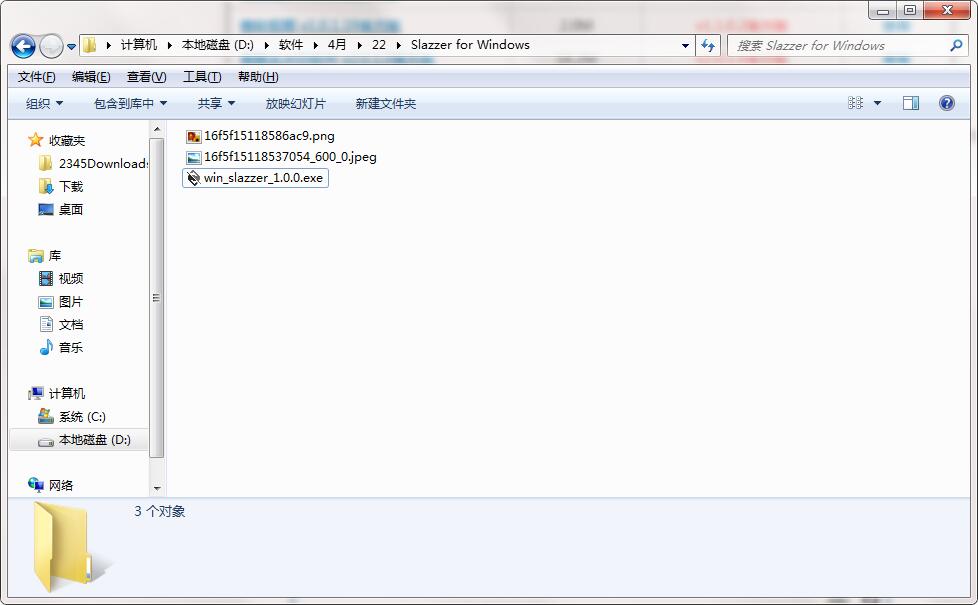The height and width of the screenshot is (605, 978).
Task: Click in the Slazzer for Windows search box
Action: click(x=840, y=45)
